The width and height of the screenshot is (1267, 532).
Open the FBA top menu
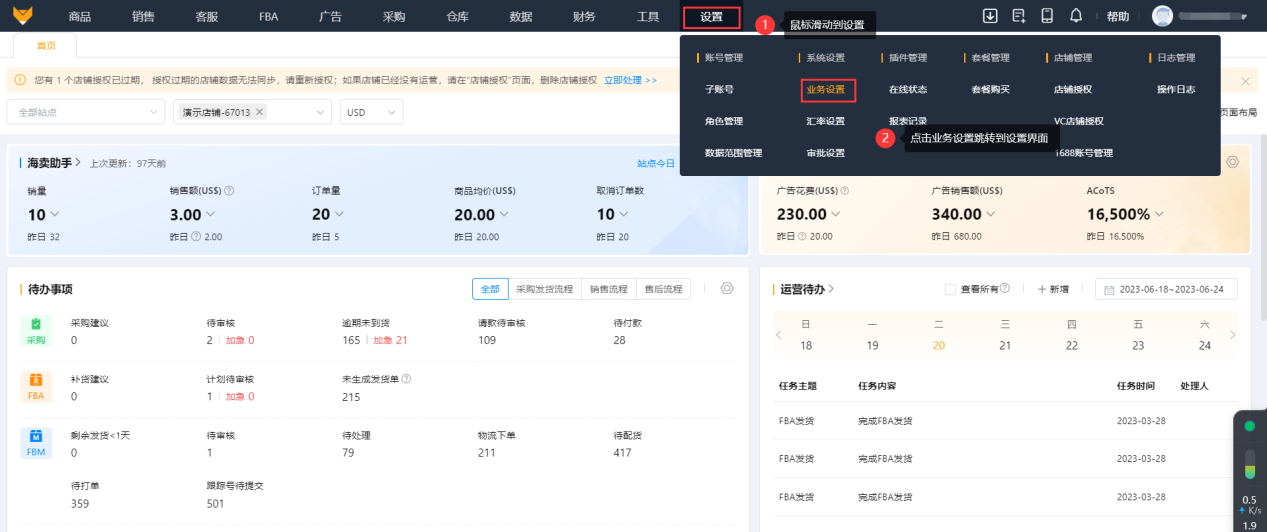tap(268, 17)
